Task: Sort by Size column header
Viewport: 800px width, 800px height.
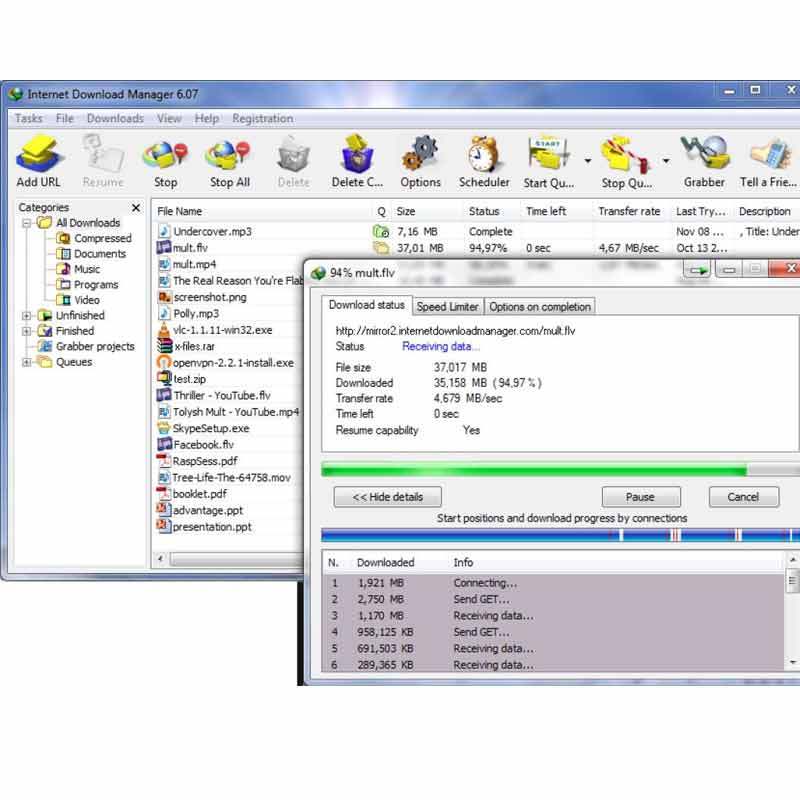Action: pos(406,211)
